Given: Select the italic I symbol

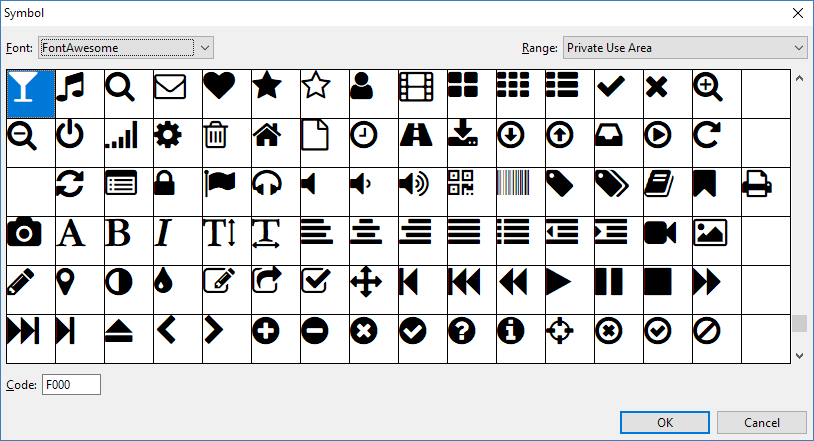Looking at the screenshot, I should tap(178, 240).
